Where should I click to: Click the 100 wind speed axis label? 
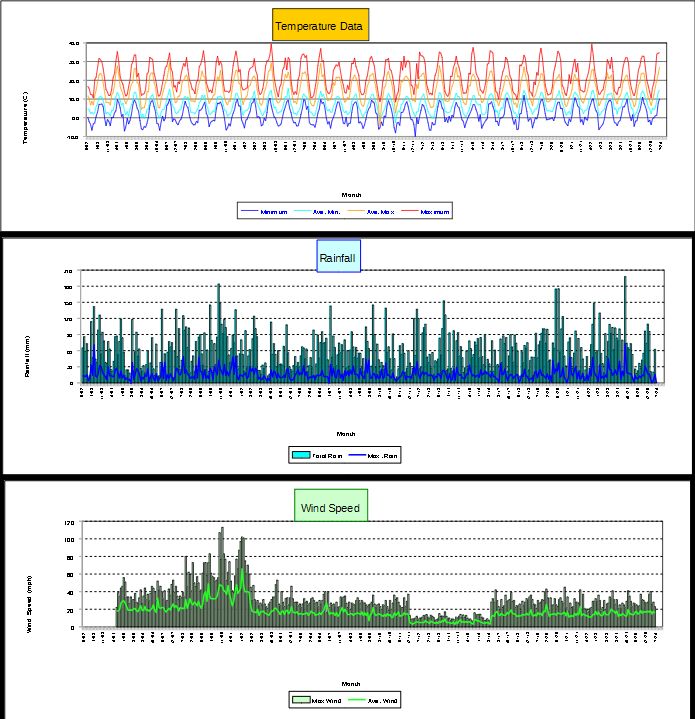coord(69,540)
